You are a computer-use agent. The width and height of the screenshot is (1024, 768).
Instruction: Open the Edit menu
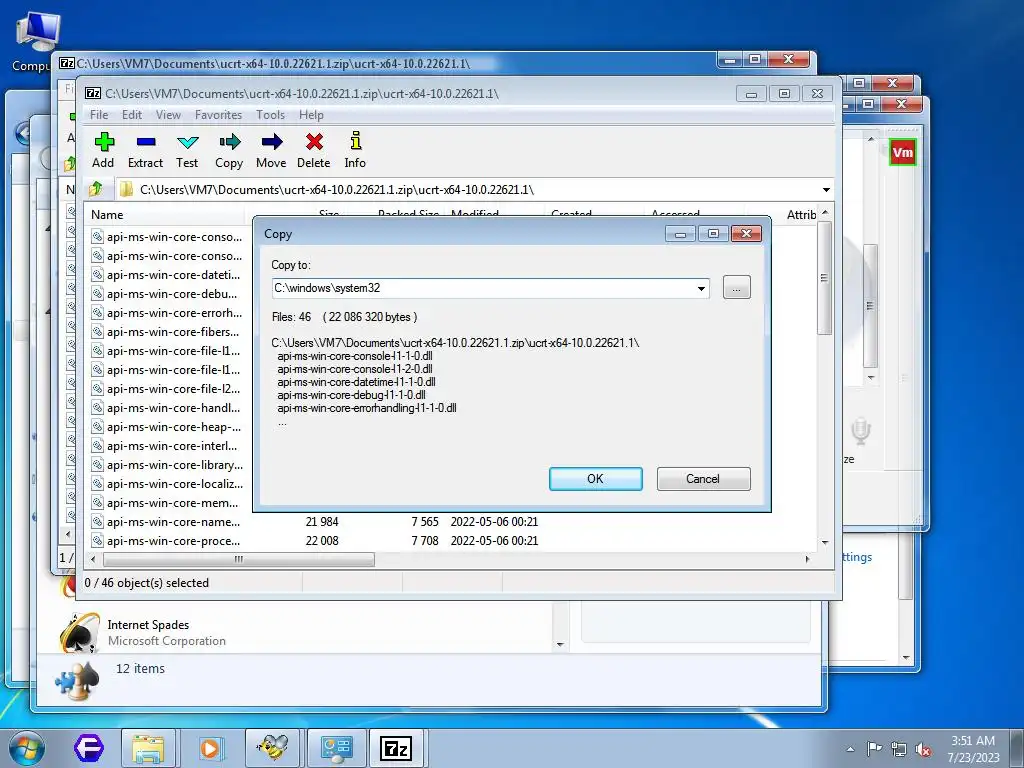coord(132,115)
